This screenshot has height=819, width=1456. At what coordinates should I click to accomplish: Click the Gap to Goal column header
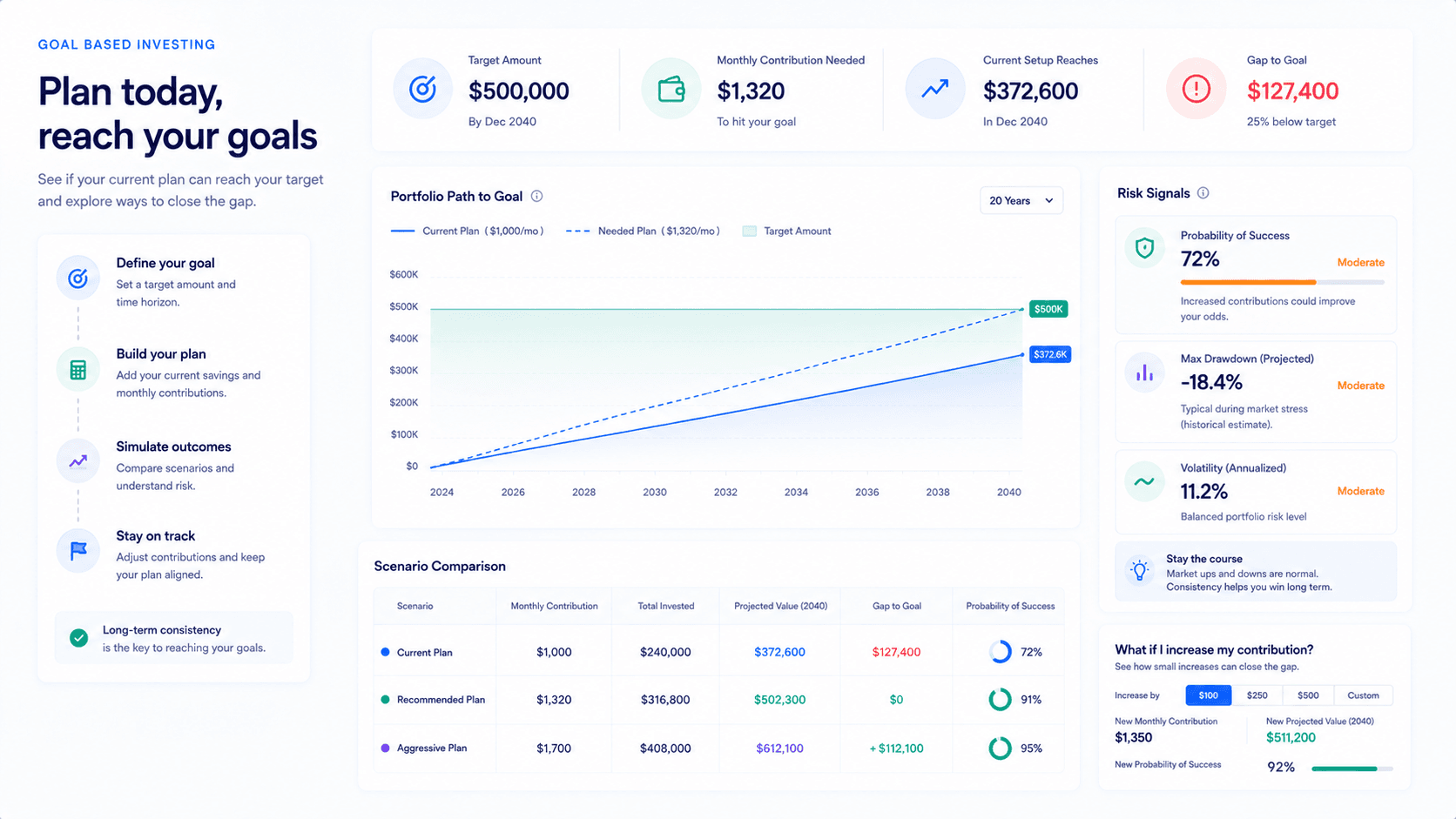point(897,607)
